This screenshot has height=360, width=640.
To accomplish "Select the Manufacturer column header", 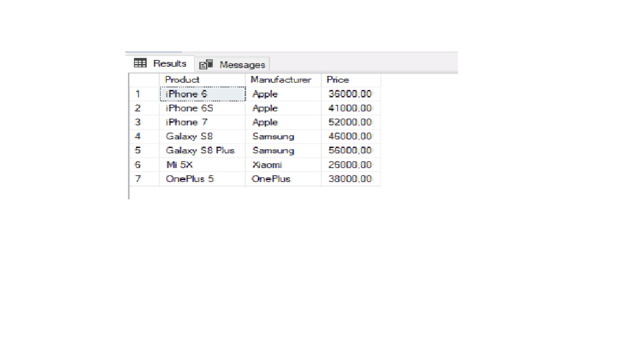I will (283, 80).
